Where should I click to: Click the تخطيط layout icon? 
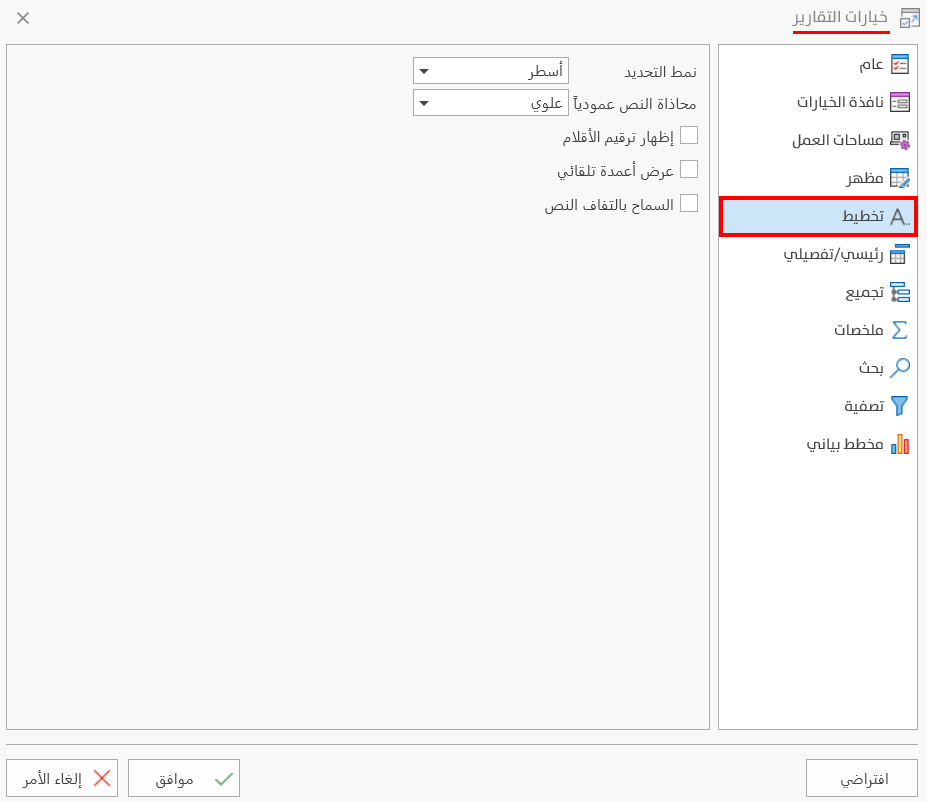899,216
